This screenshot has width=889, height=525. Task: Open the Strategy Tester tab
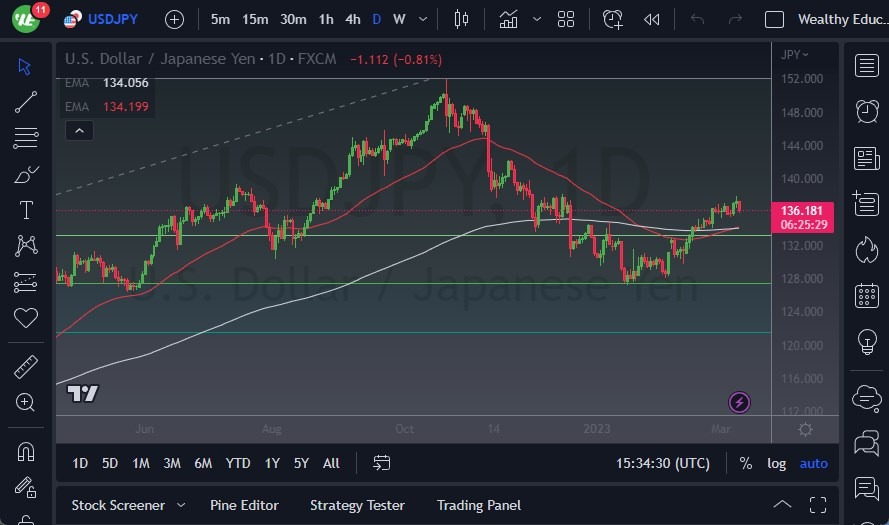pyautogui.click(x=357, y=505)
